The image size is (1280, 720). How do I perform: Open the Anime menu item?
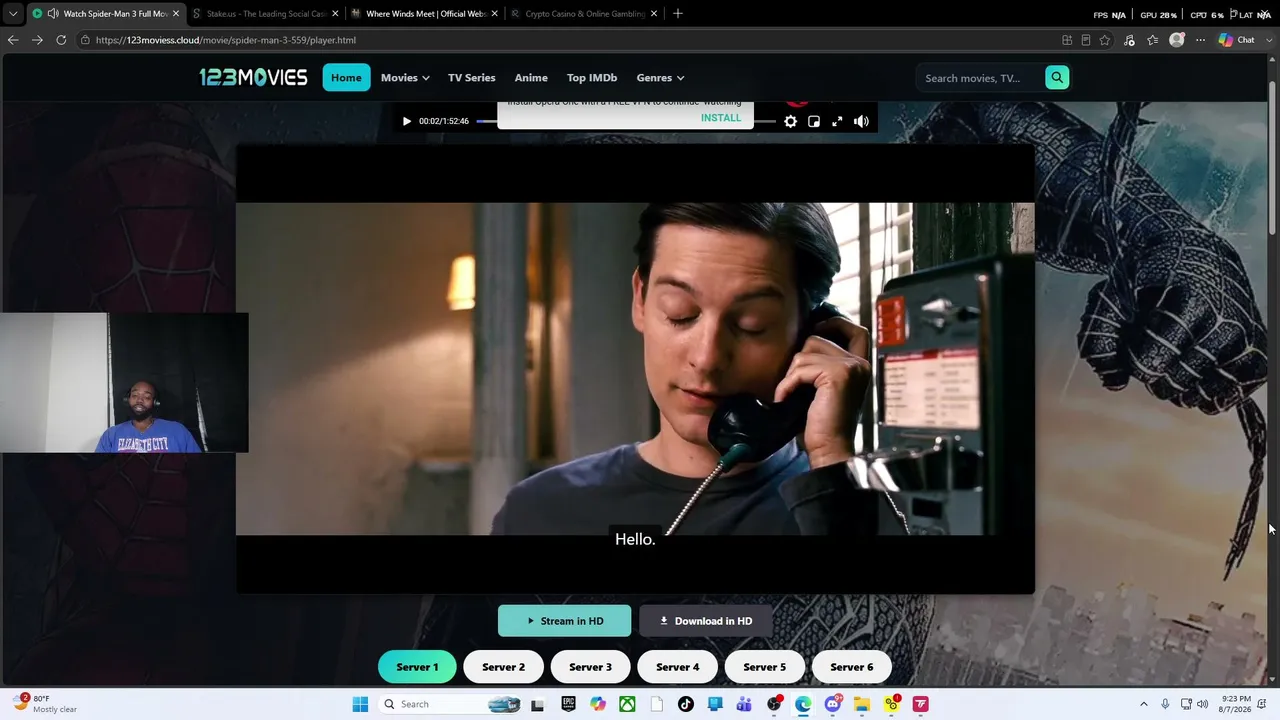[x=531, y=78]
